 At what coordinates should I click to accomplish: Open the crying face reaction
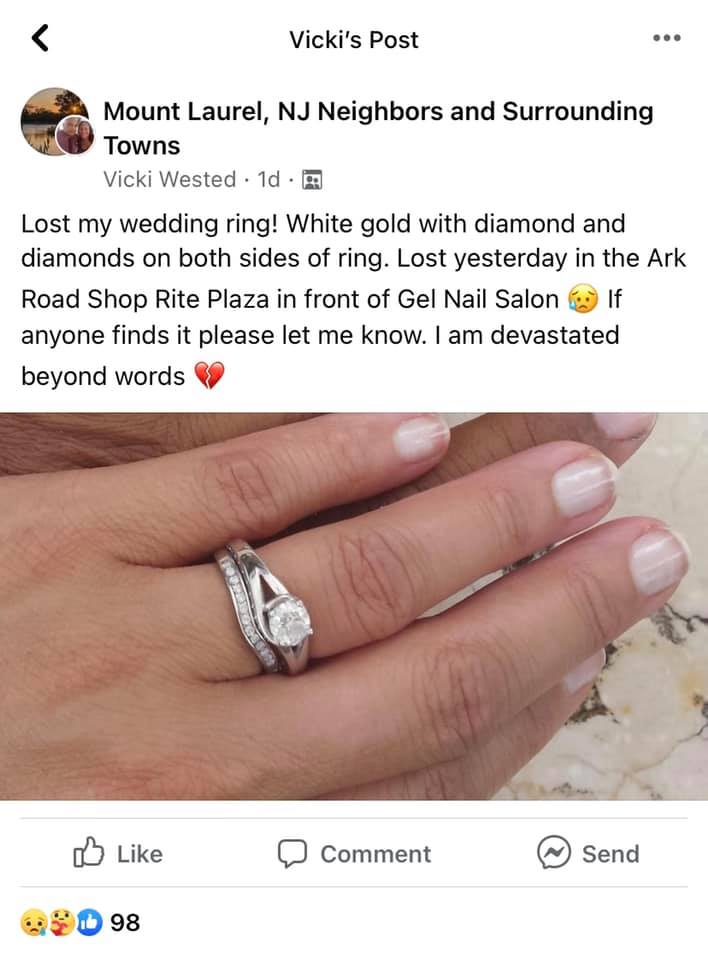32,923
